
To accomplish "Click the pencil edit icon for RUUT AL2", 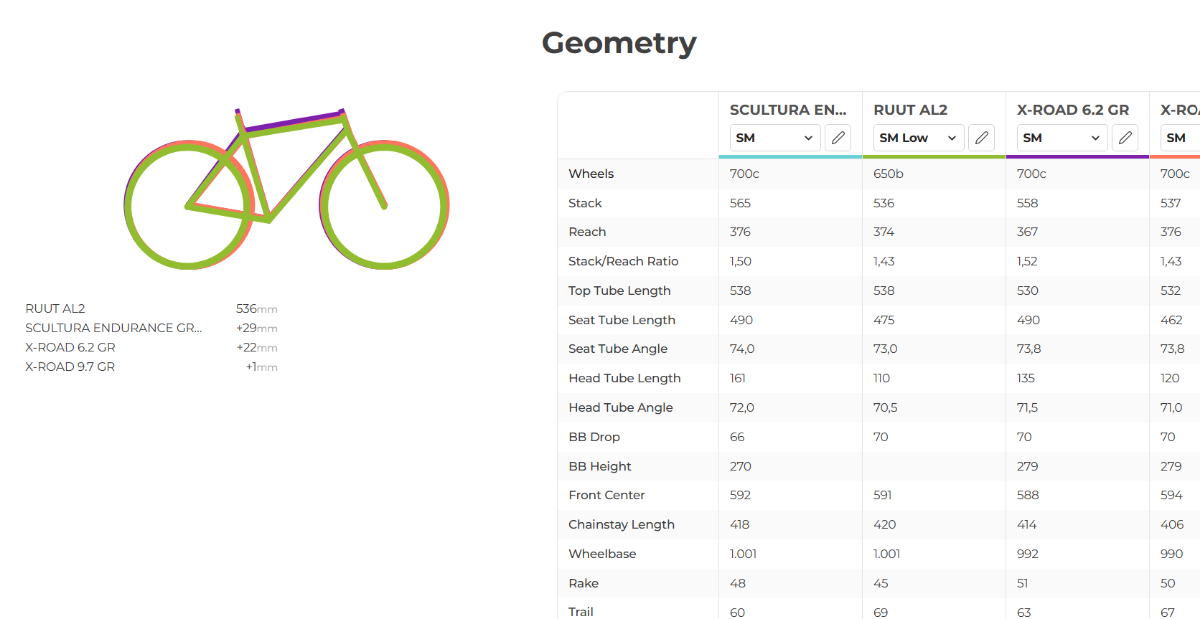I will tap(982, 138).
